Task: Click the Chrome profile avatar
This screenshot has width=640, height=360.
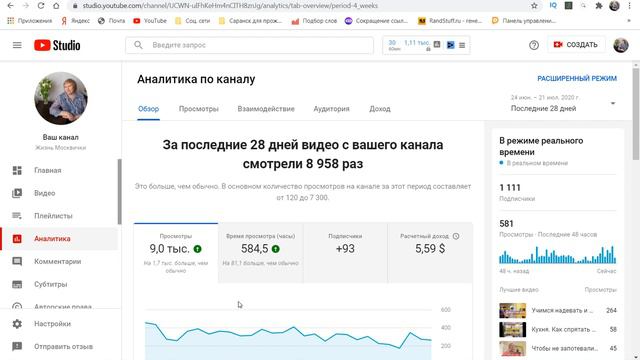Action: click(x=614, y=6)
